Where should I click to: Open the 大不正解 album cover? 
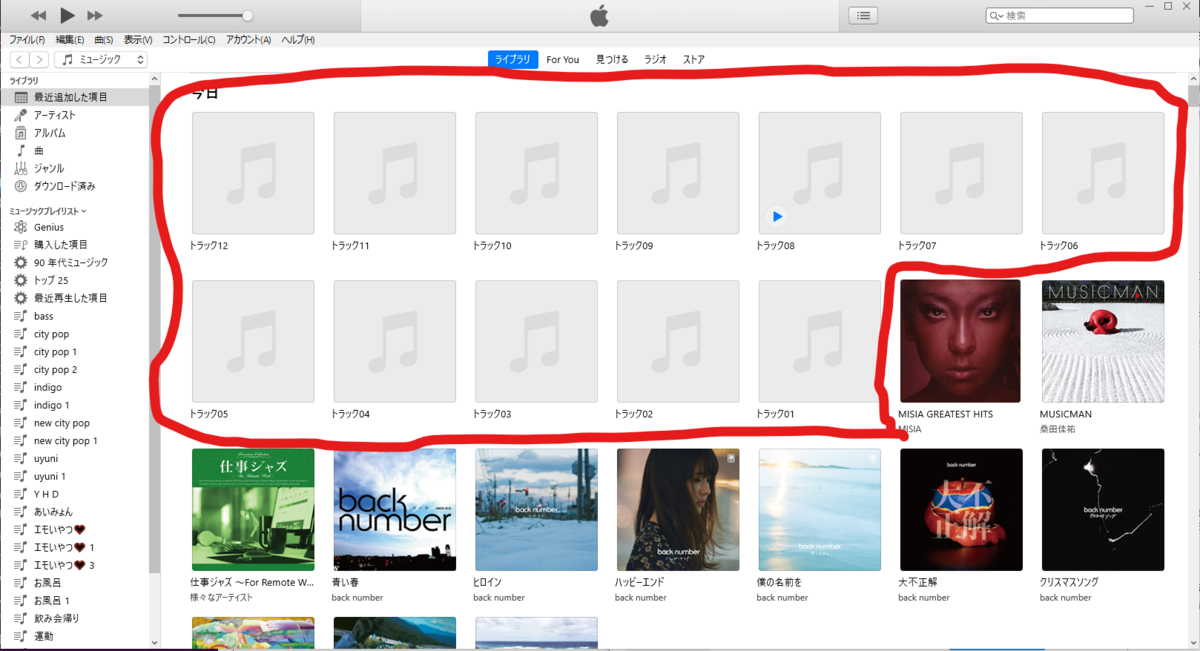961,510
